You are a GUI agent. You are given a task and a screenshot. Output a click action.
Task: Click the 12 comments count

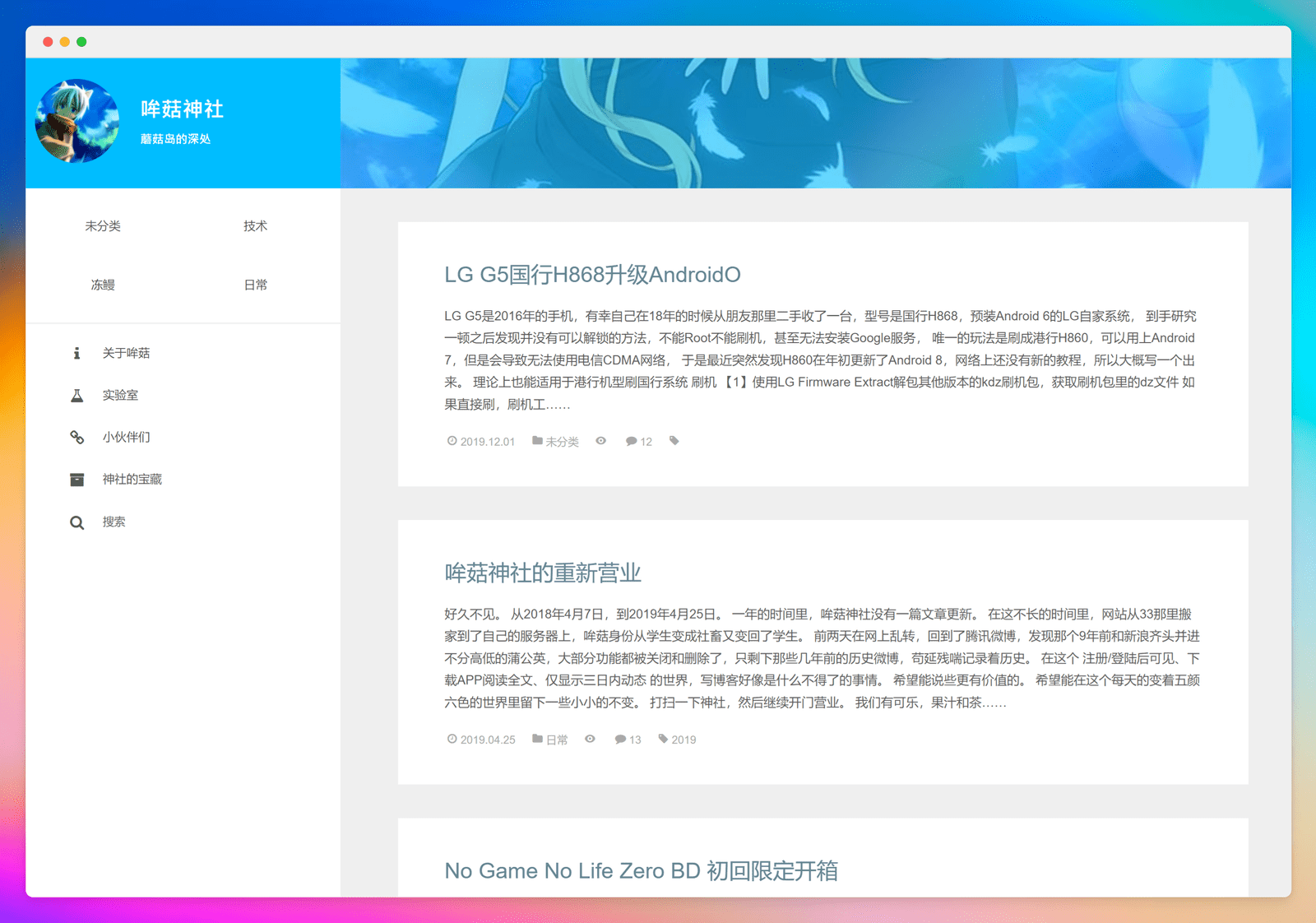(x=646, y=442)
